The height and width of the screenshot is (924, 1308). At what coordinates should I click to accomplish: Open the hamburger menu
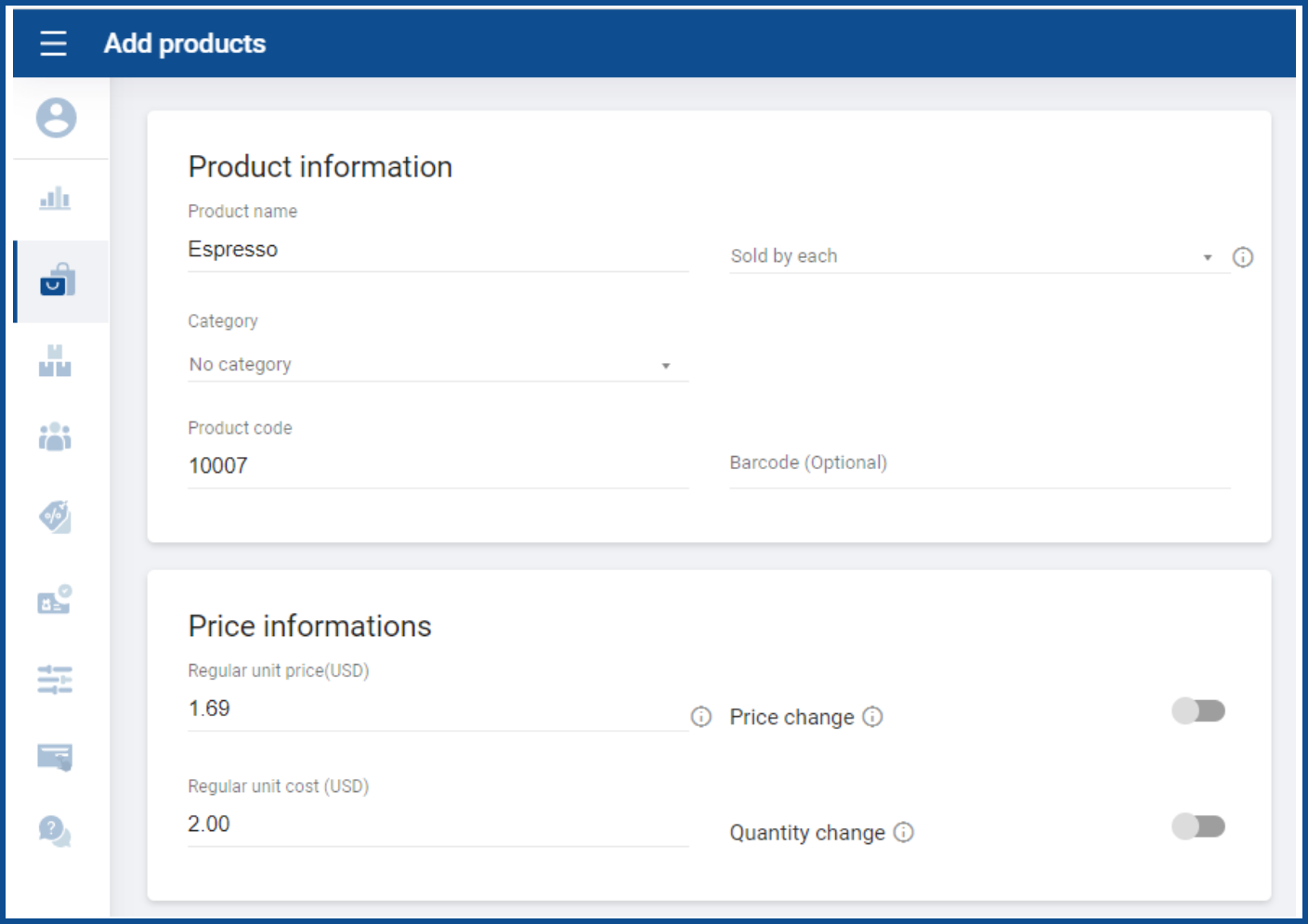(x=53, y=44)
